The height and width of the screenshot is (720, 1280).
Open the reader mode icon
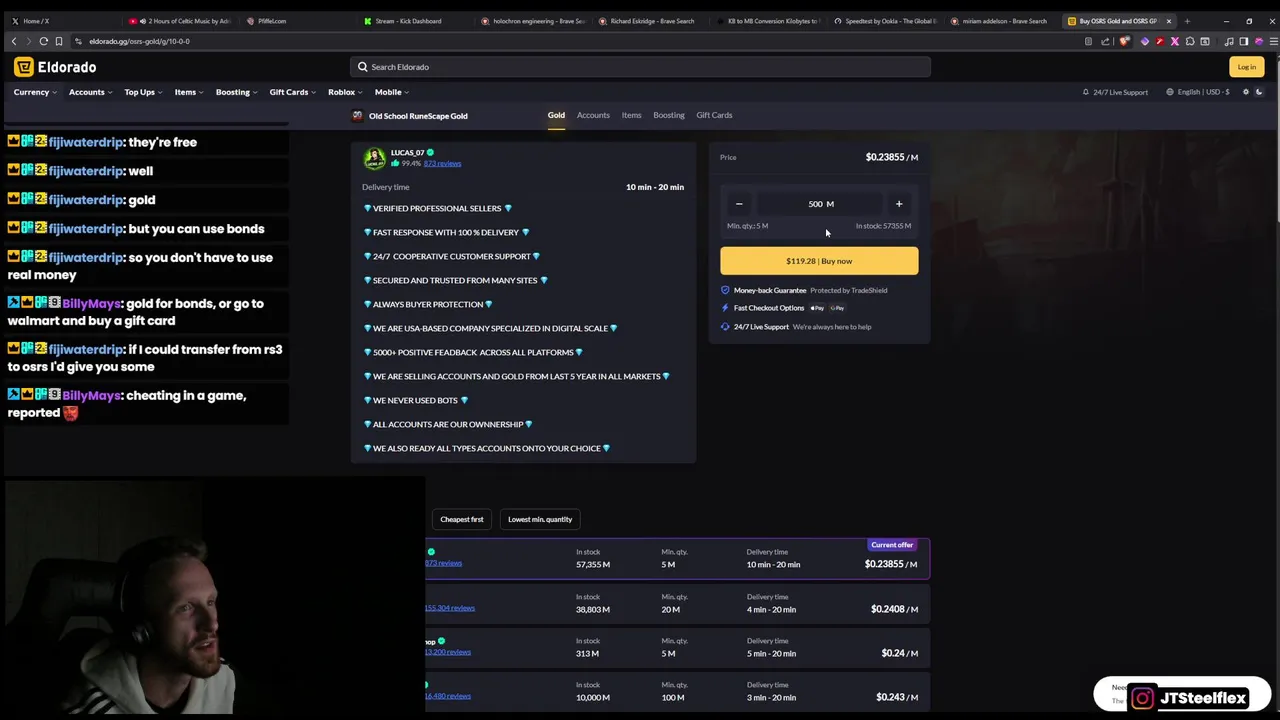tap(1088, 41)
